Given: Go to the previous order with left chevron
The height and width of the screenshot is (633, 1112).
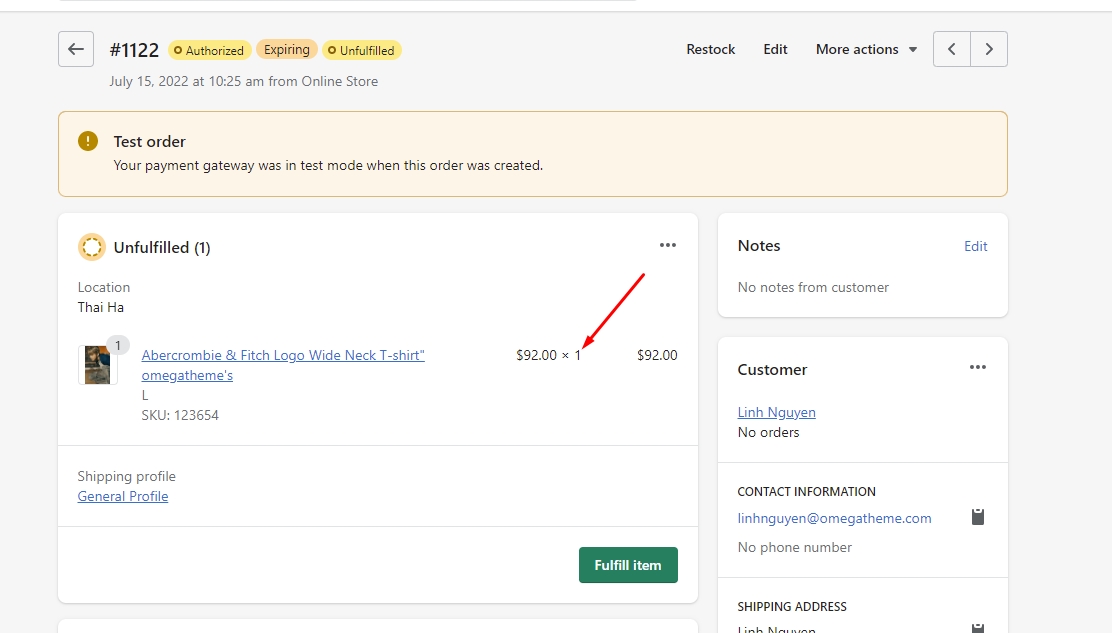Looking at the screenshot, I should coord(951,49).
